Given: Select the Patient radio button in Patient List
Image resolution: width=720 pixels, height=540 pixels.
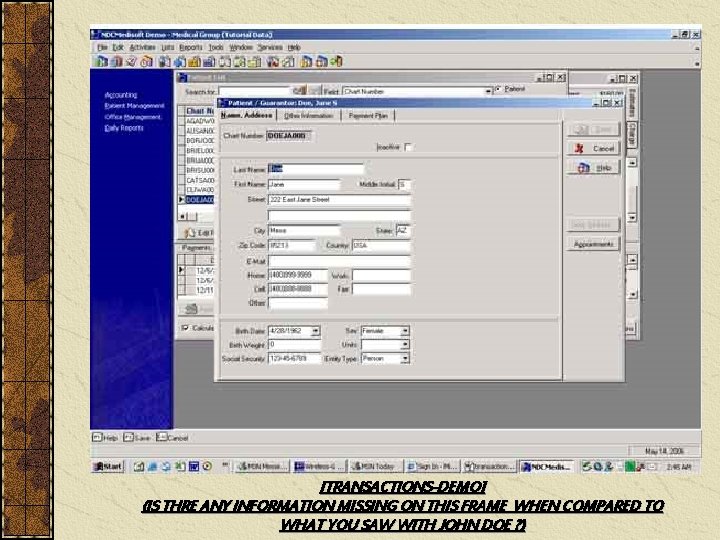Looking at the screenshot, I should coord(498,89).
